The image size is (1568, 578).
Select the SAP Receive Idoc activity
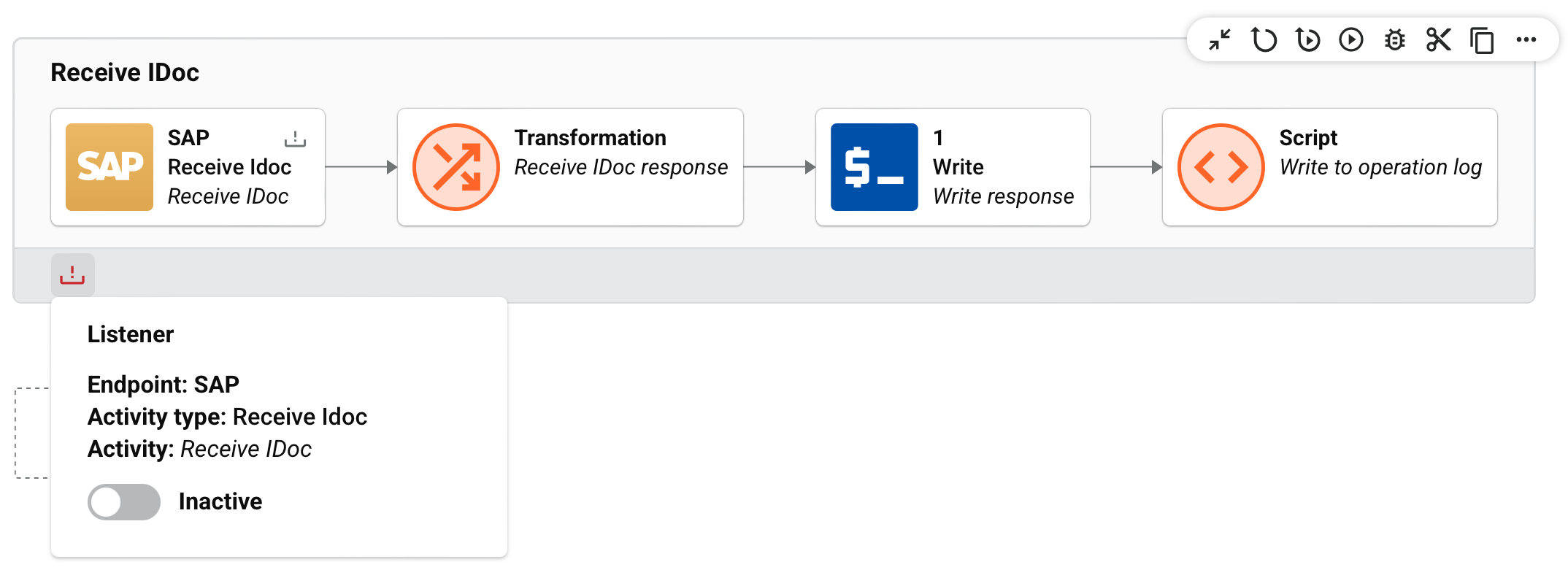[x=228, y=167]
